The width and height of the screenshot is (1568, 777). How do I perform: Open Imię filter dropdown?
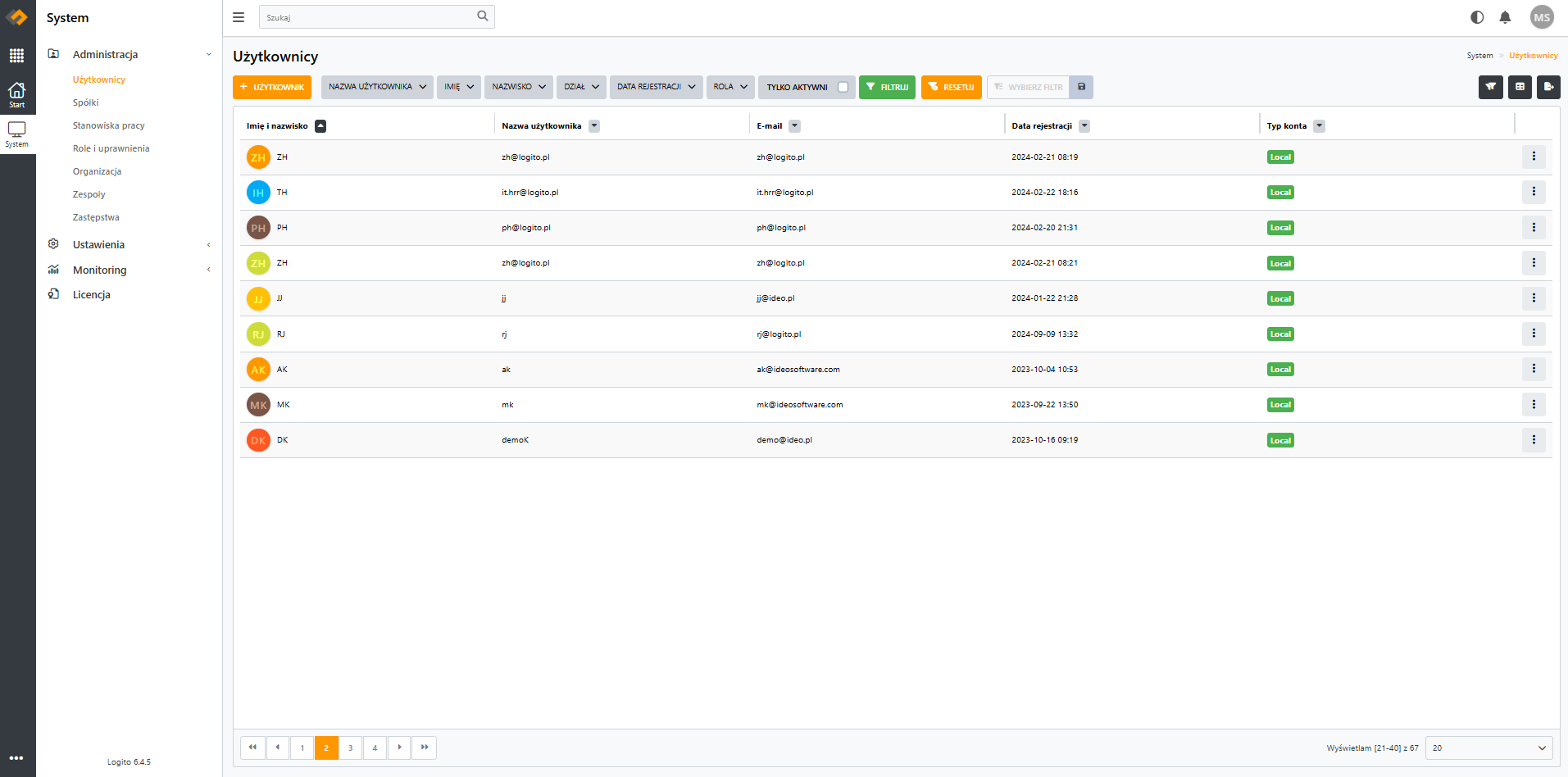[x=459, y=87]
